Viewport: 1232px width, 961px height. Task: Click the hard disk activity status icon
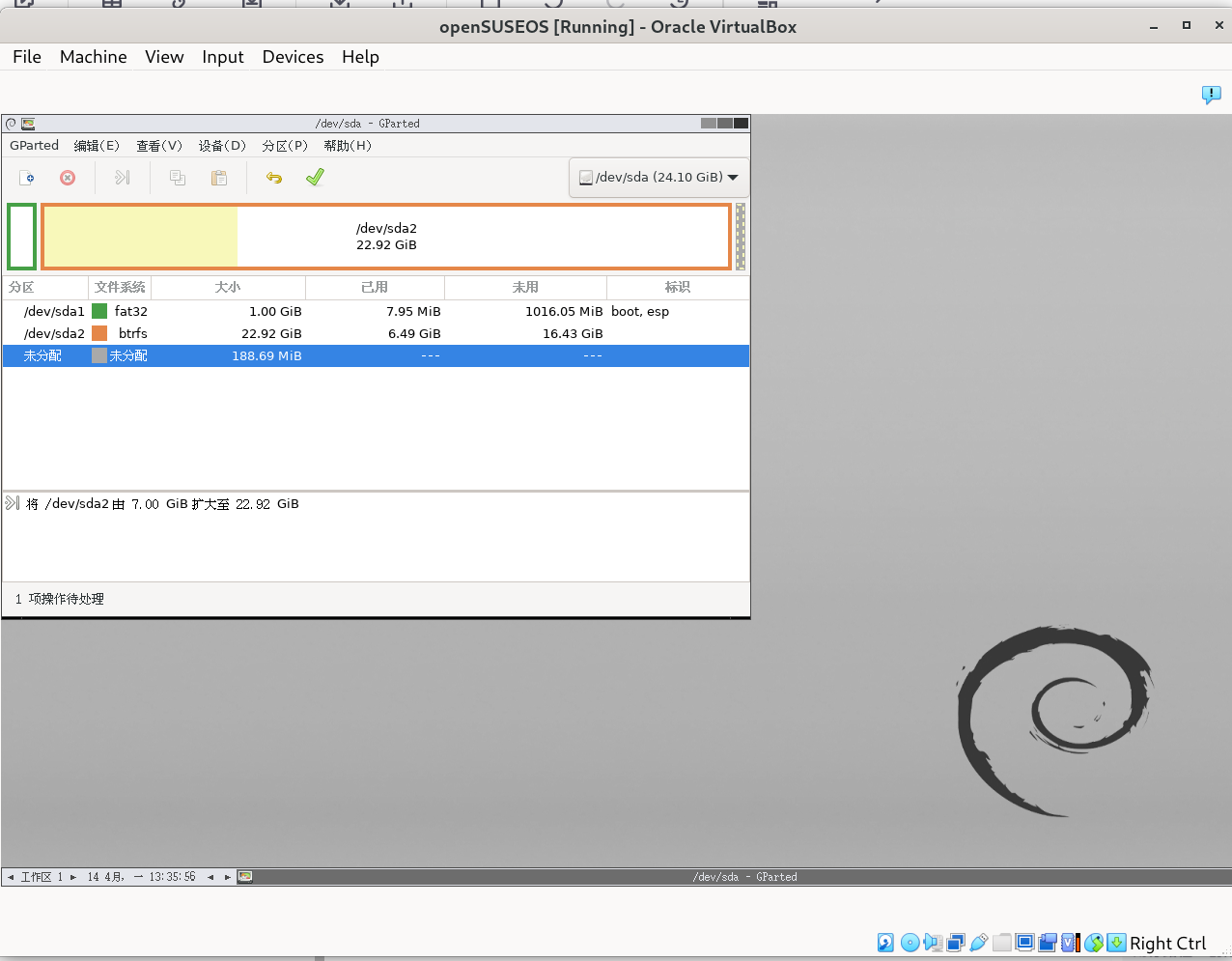click(885, 943)
